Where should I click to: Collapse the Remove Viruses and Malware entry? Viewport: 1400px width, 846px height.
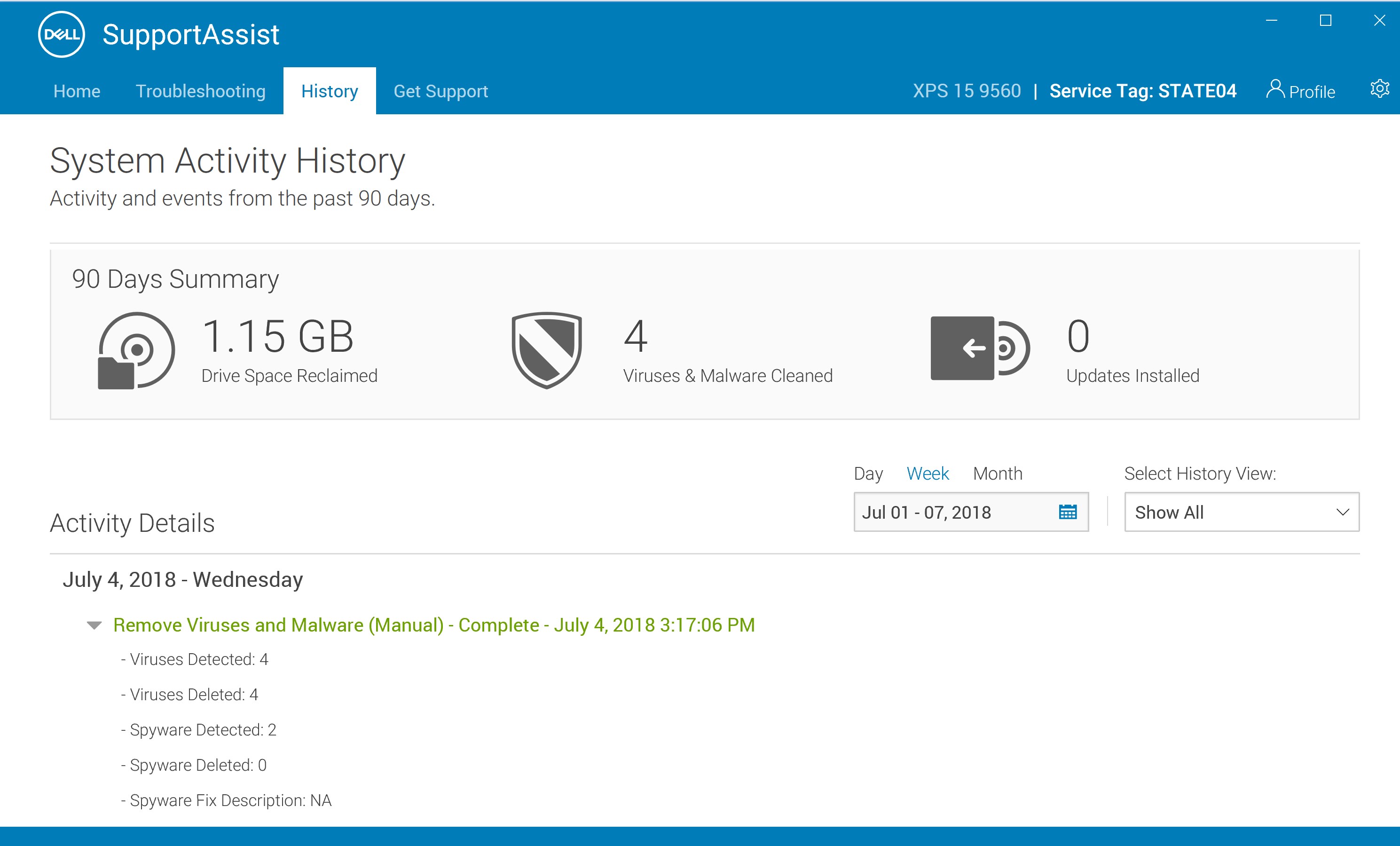pyautogui.click(x=94, y=626)
